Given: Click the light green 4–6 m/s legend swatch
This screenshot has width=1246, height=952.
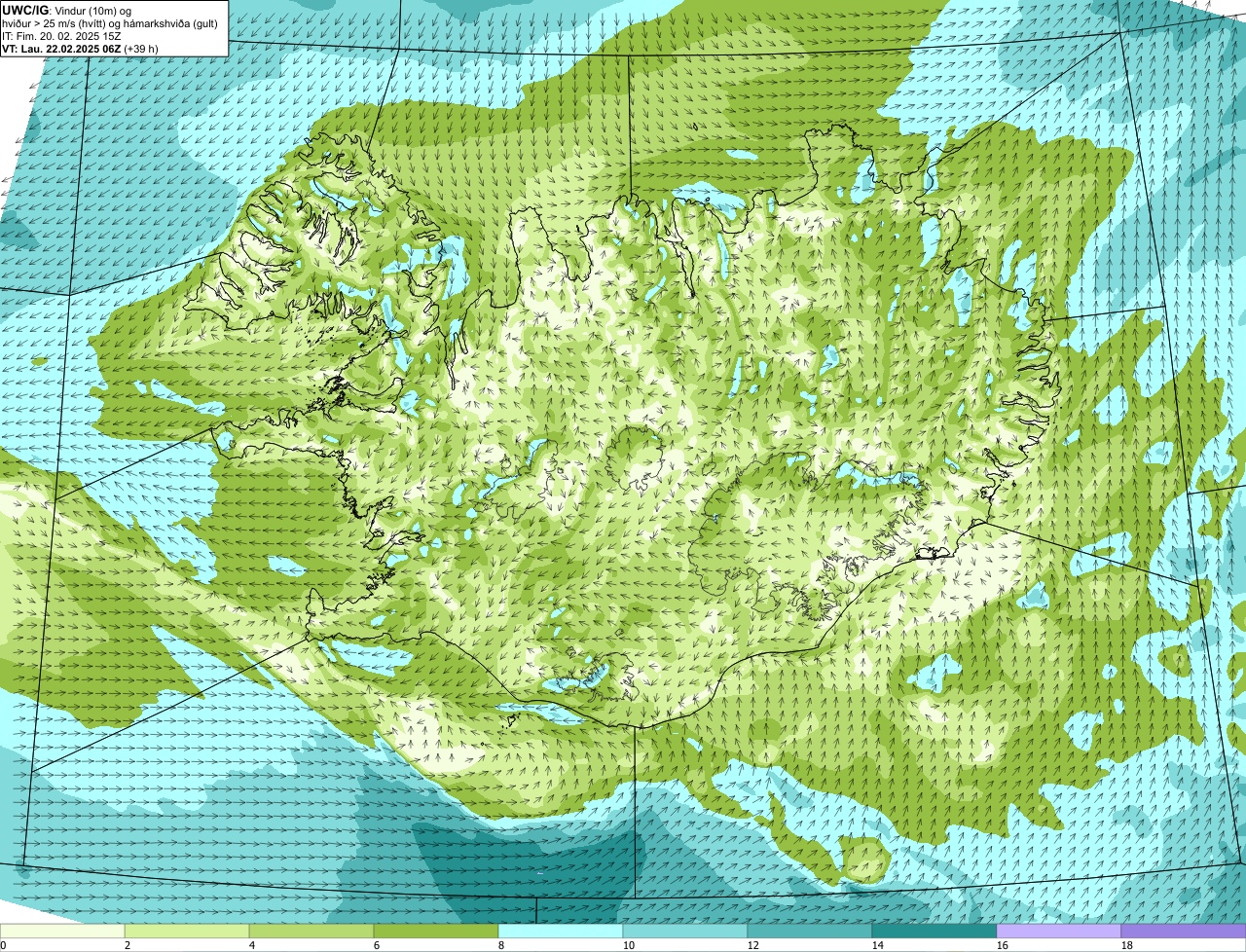Looking at the screenshot, I should (x=311, y=932).
